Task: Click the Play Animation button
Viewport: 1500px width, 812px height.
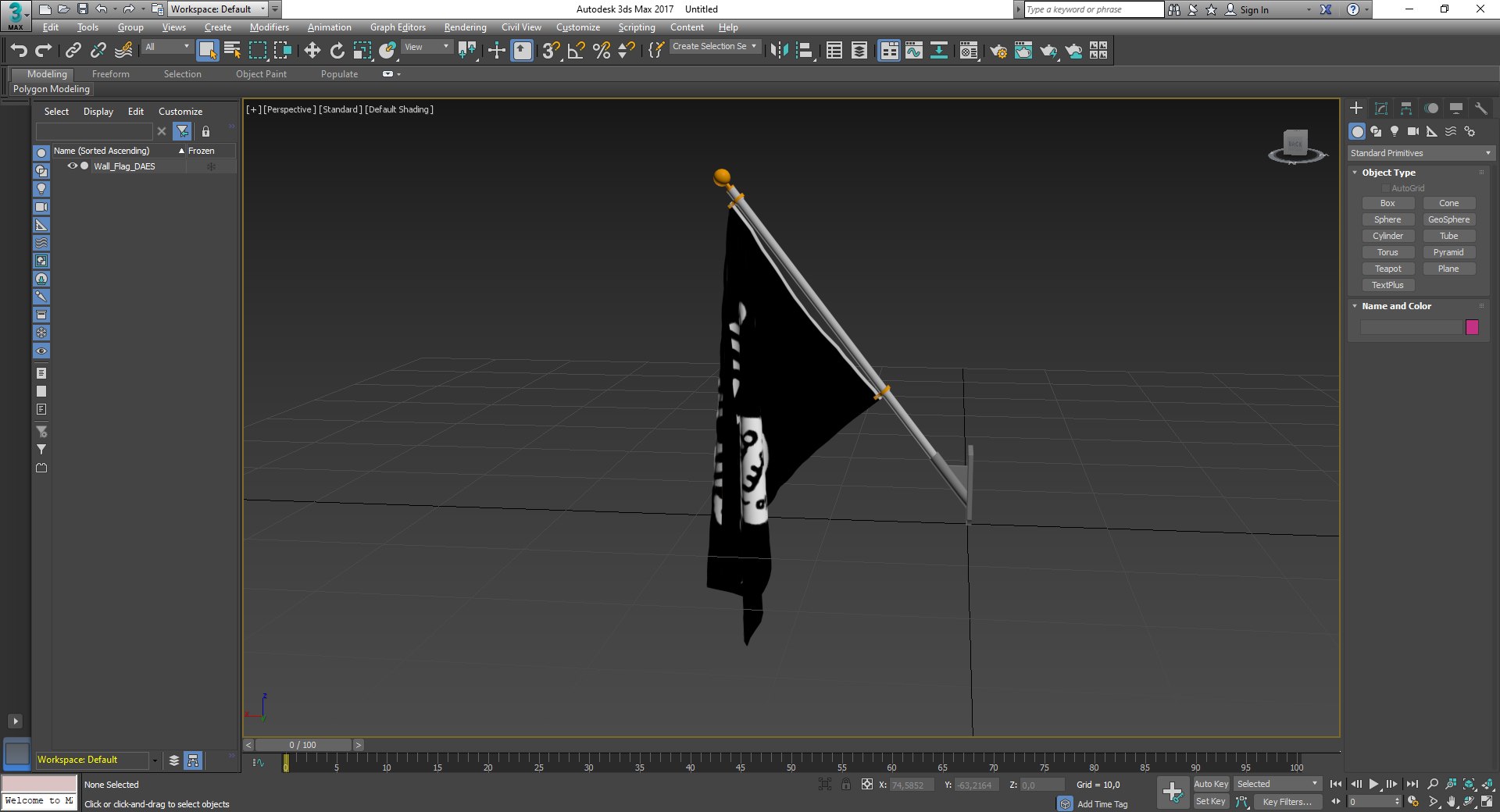Action: pyautogui.click(x=1373, y=784)
